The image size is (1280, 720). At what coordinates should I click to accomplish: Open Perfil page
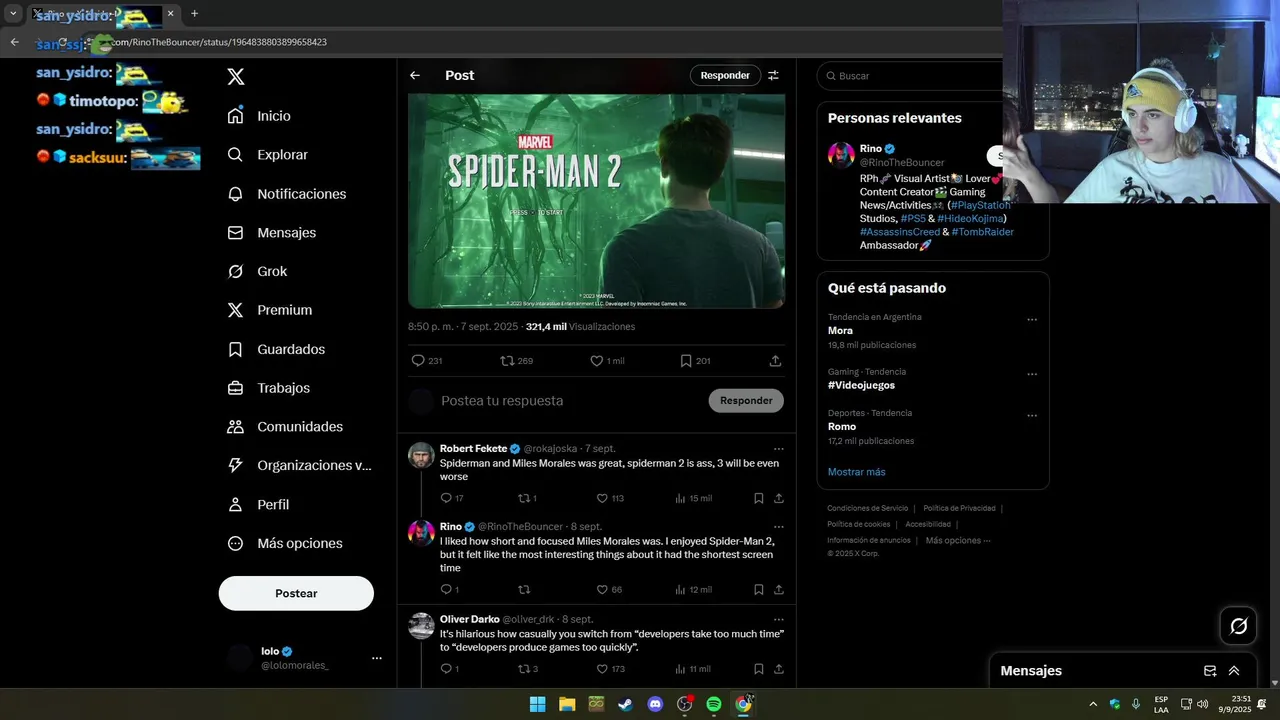click(258, 504)
